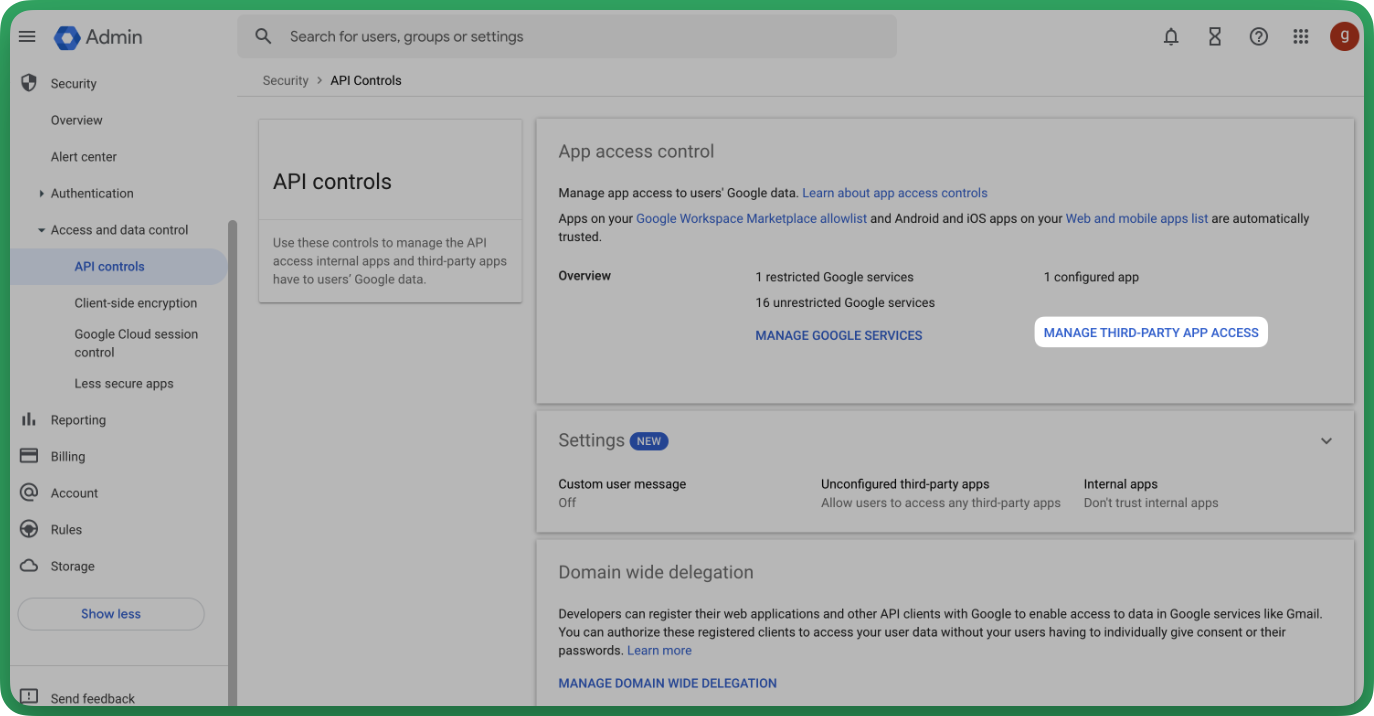Click the Account at-sign icon

[29, 493]
